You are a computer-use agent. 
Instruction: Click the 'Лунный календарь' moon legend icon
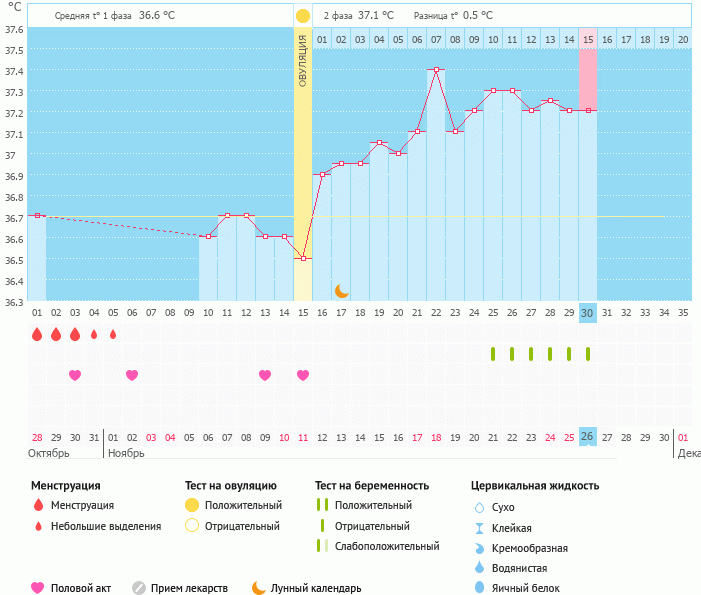point(258,588)
